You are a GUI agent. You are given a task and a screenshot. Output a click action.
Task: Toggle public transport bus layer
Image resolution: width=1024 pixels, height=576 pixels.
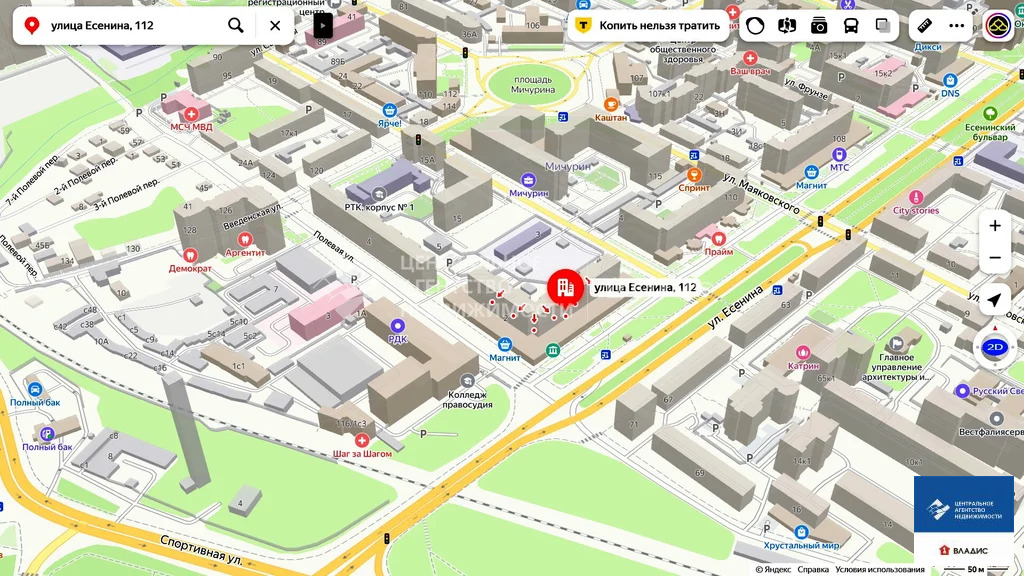pos(851,25)
